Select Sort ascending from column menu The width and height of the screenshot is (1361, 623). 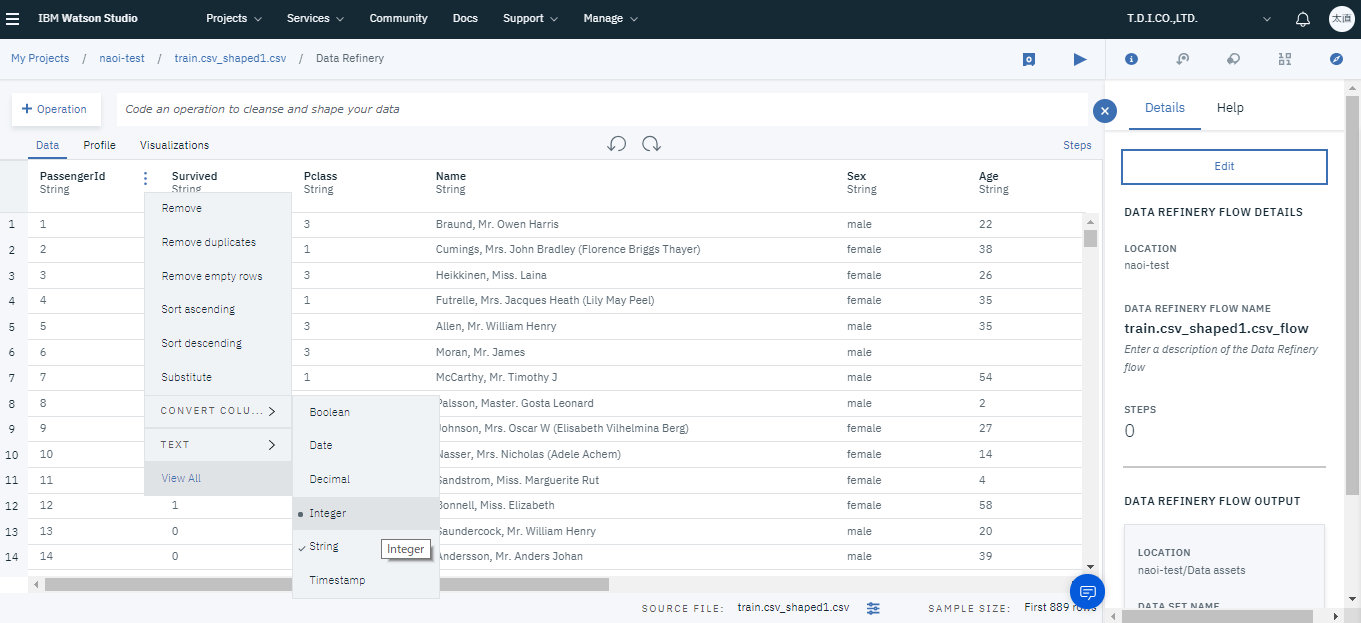click(198, 310)
